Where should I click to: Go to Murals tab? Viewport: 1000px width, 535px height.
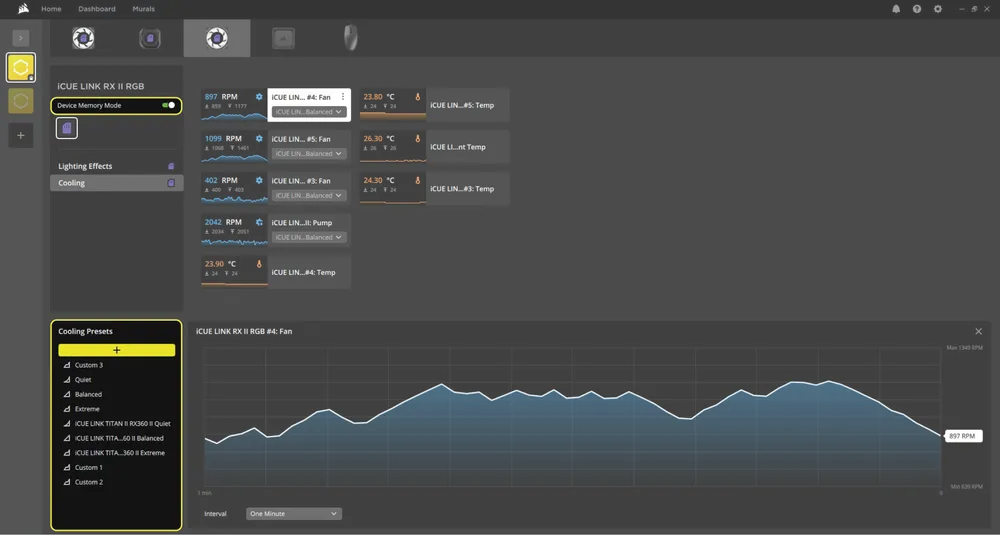click(x=143, y=9)
